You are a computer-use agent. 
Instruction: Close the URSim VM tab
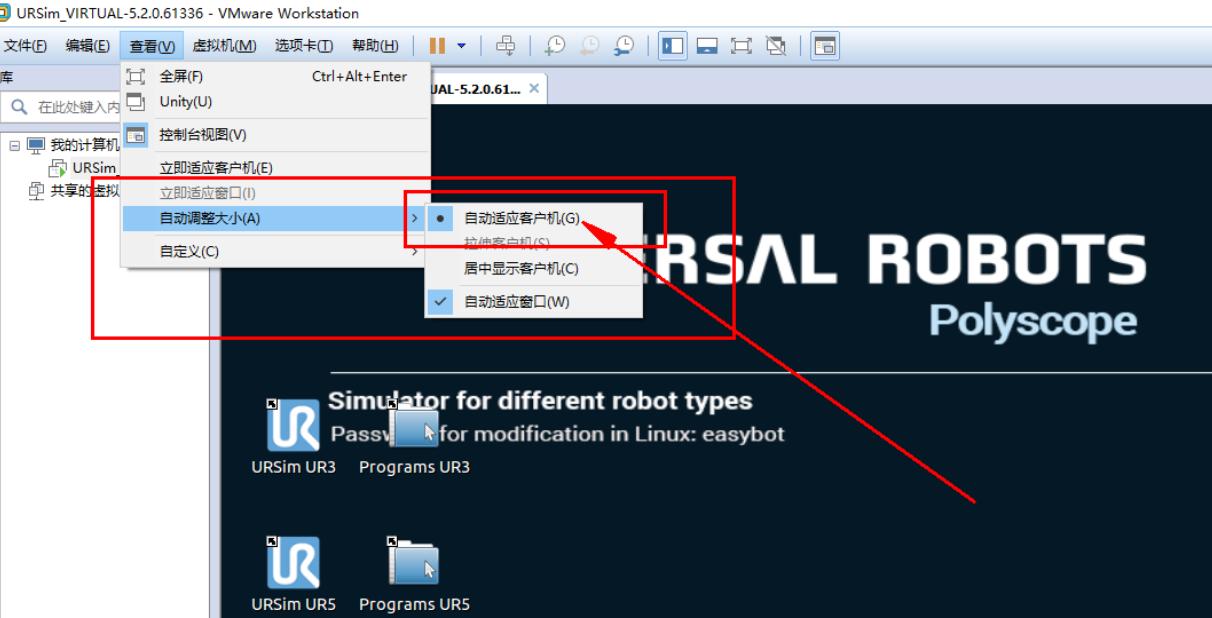[x=534, y=88]
